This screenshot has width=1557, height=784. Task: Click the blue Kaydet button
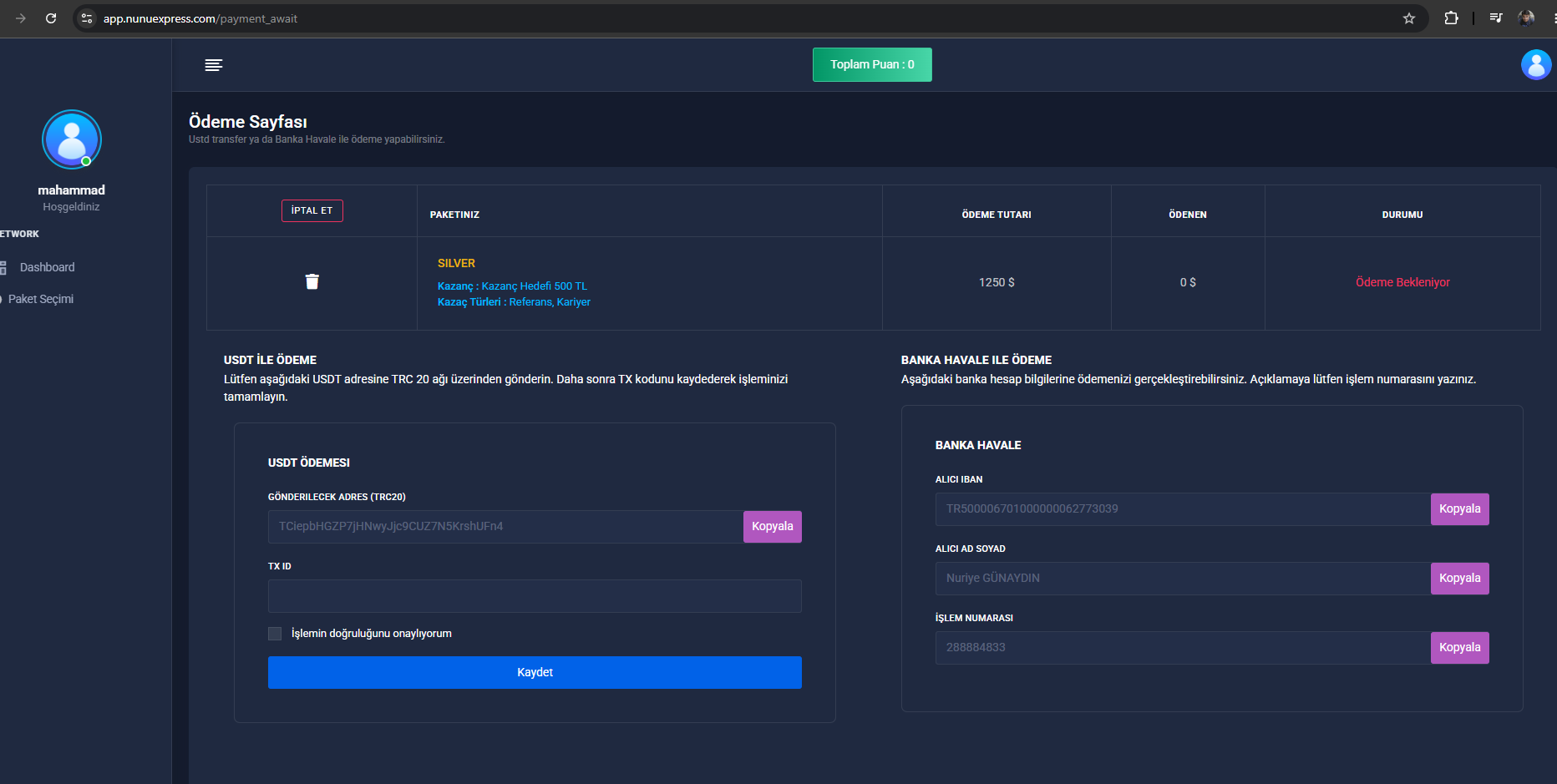click(535, 672)
